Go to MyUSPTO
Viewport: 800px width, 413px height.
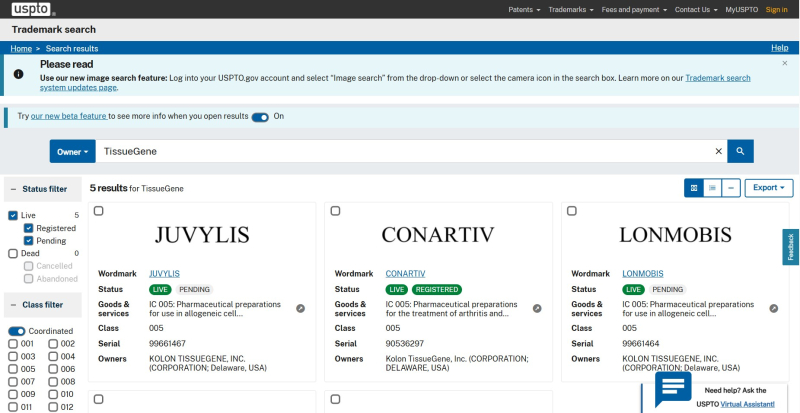tap(741, 10)
